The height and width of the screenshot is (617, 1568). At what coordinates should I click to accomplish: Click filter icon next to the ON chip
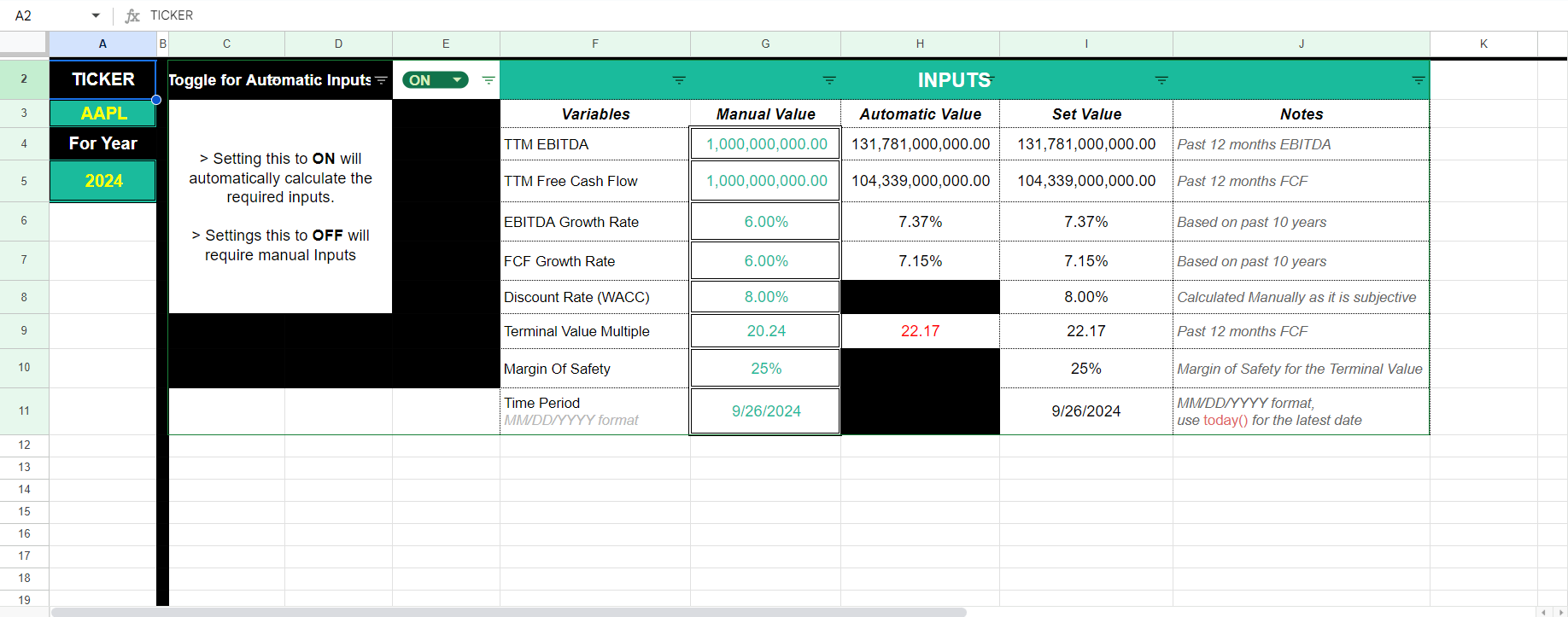(489, 80)
